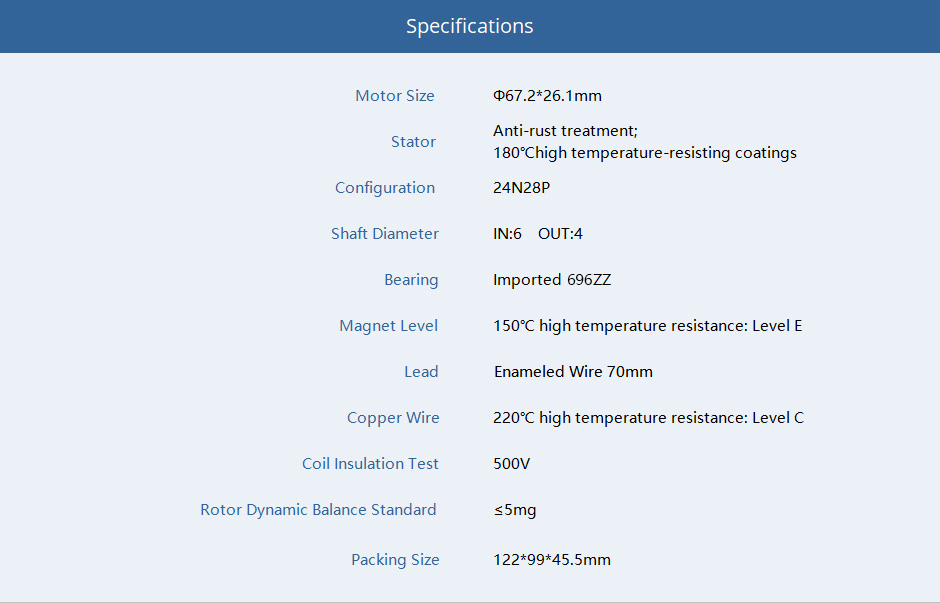Select the Magnet Level label
Viewport: 940px width, 603px height.
point(388,326)
